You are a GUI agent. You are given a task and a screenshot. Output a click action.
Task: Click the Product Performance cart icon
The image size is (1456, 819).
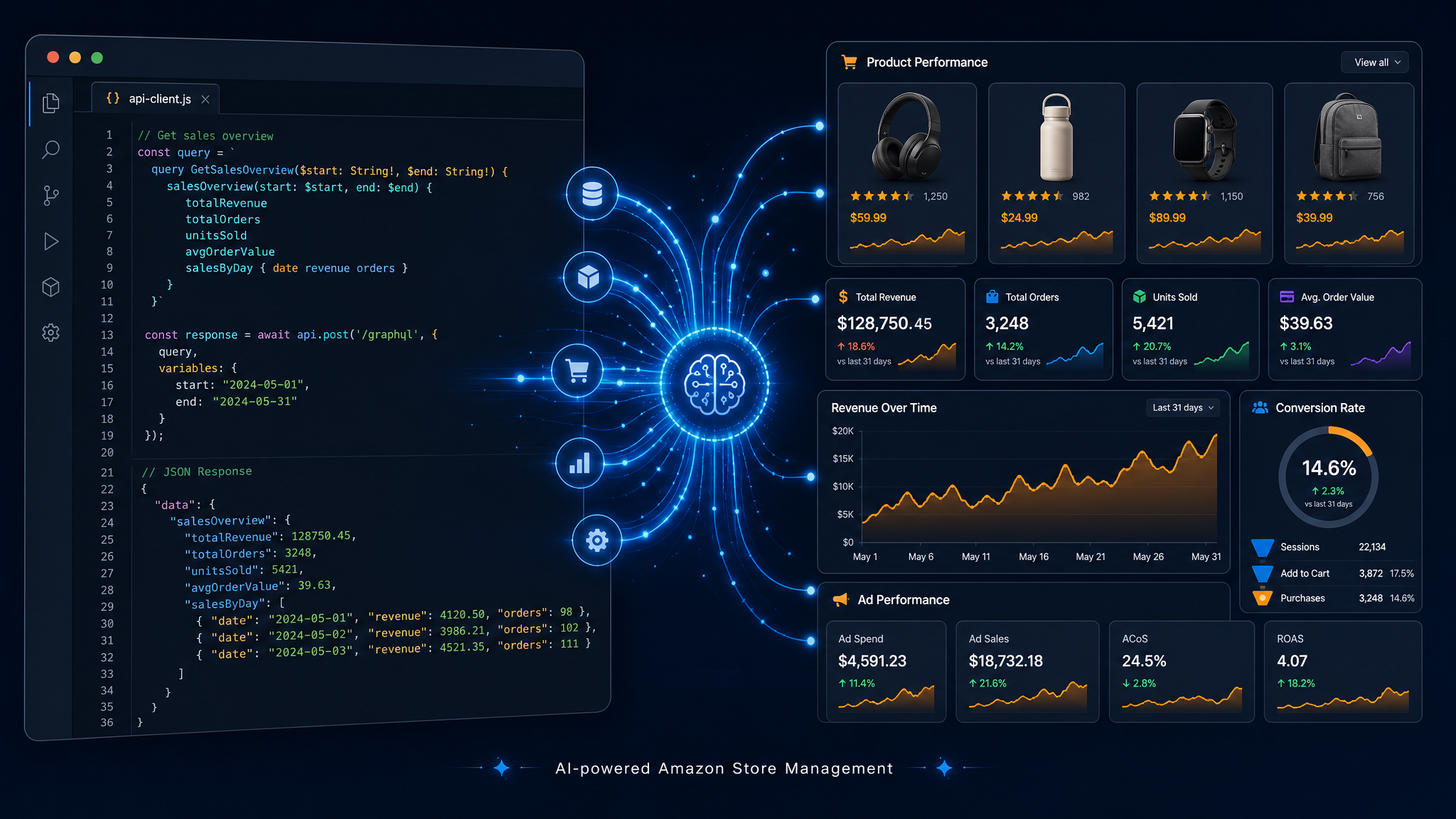849,63
